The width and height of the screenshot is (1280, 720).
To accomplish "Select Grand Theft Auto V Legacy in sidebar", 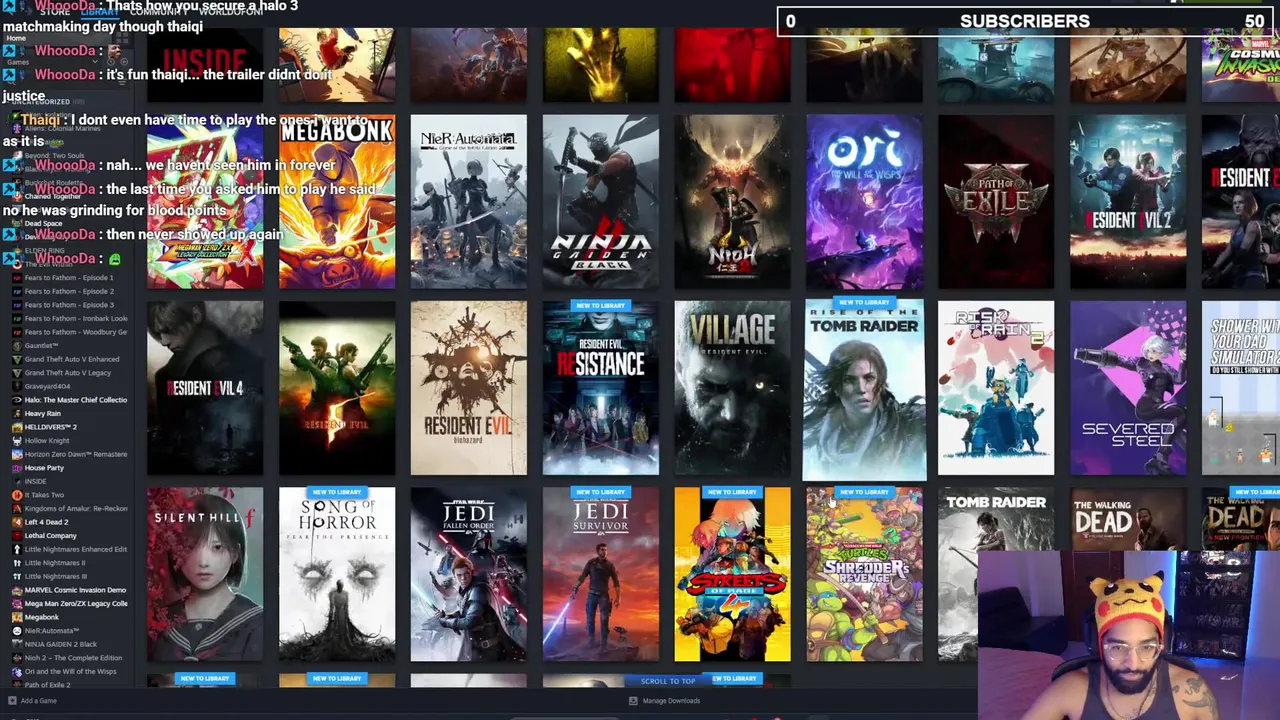I will [68, 373].
